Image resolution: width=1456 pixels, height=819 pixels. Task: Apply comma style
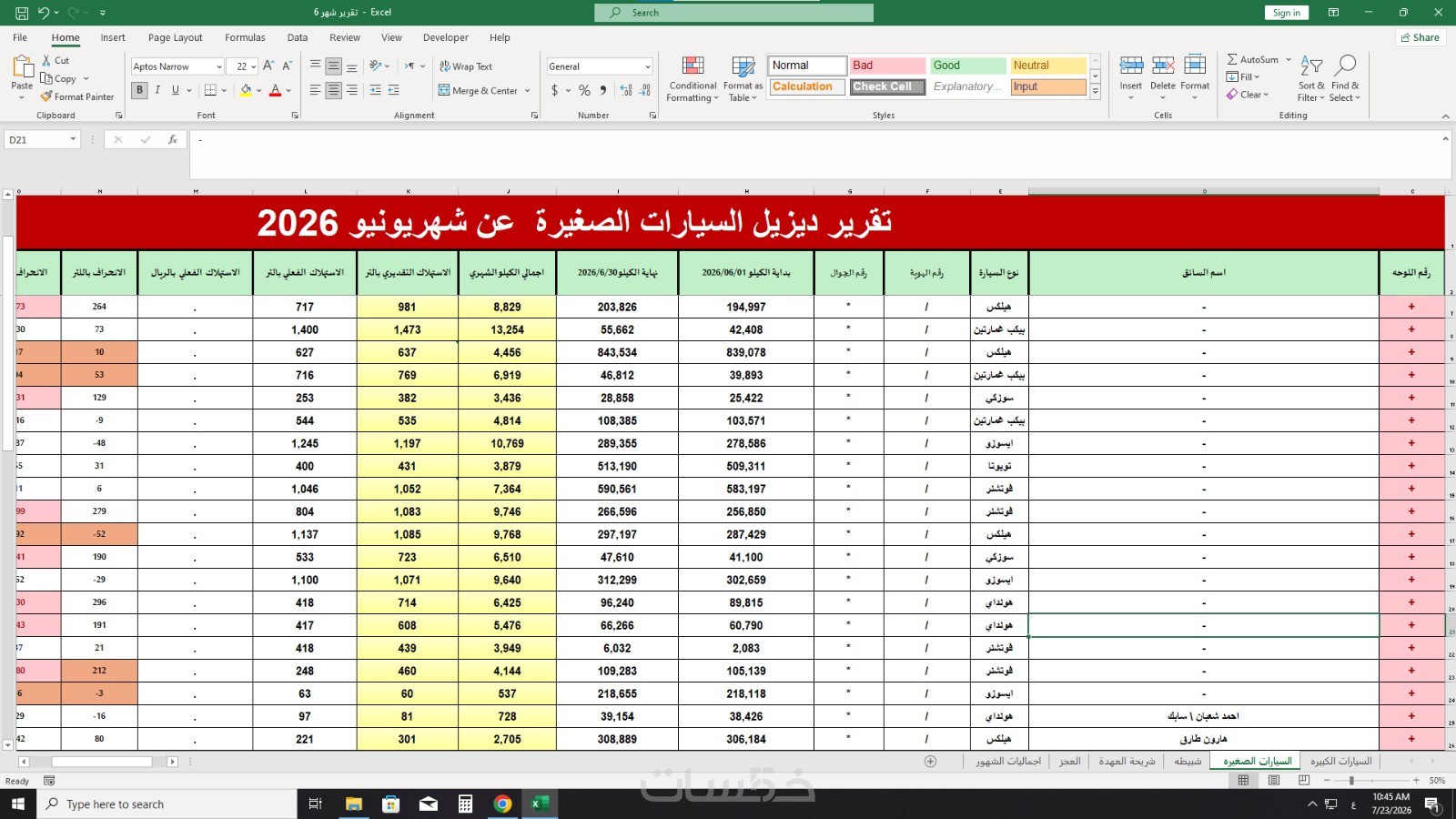pyautogui.click(x=602, y=90)
